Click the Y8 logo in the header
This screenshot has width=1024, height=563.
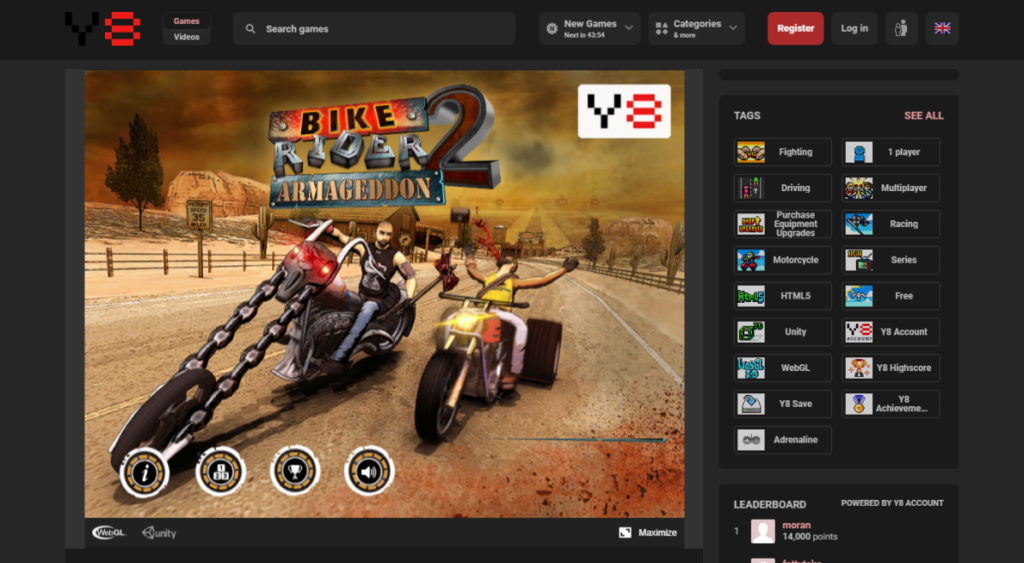103,28
